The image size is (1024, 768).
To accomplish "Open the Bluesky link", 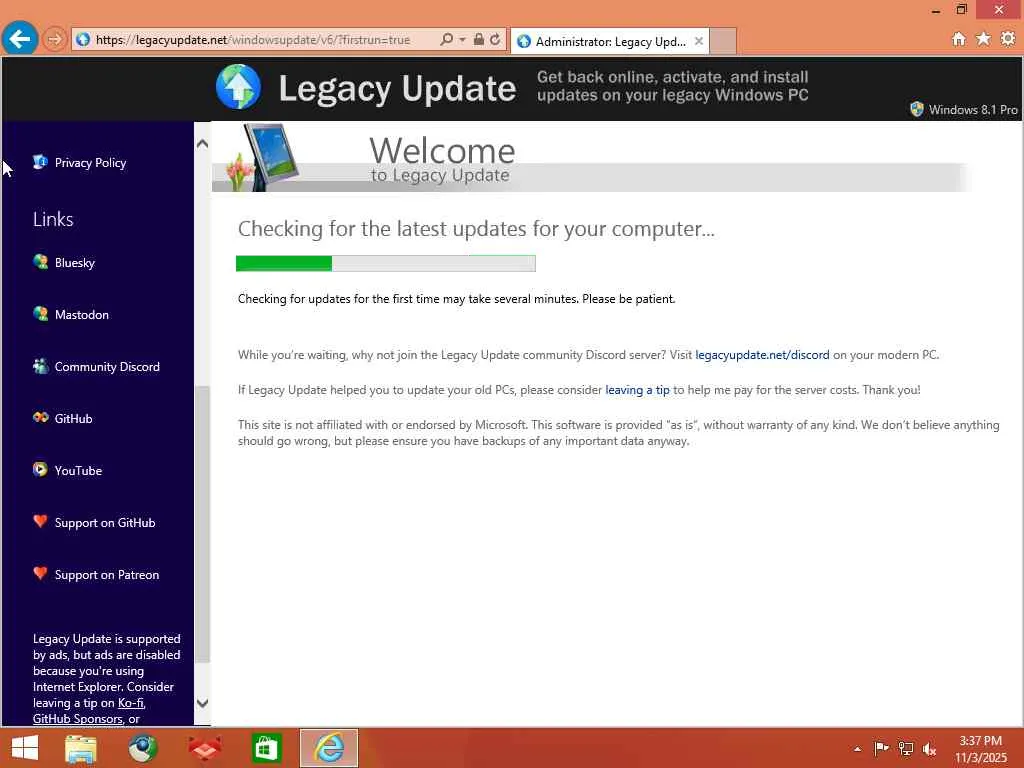I will click(74, 263).
